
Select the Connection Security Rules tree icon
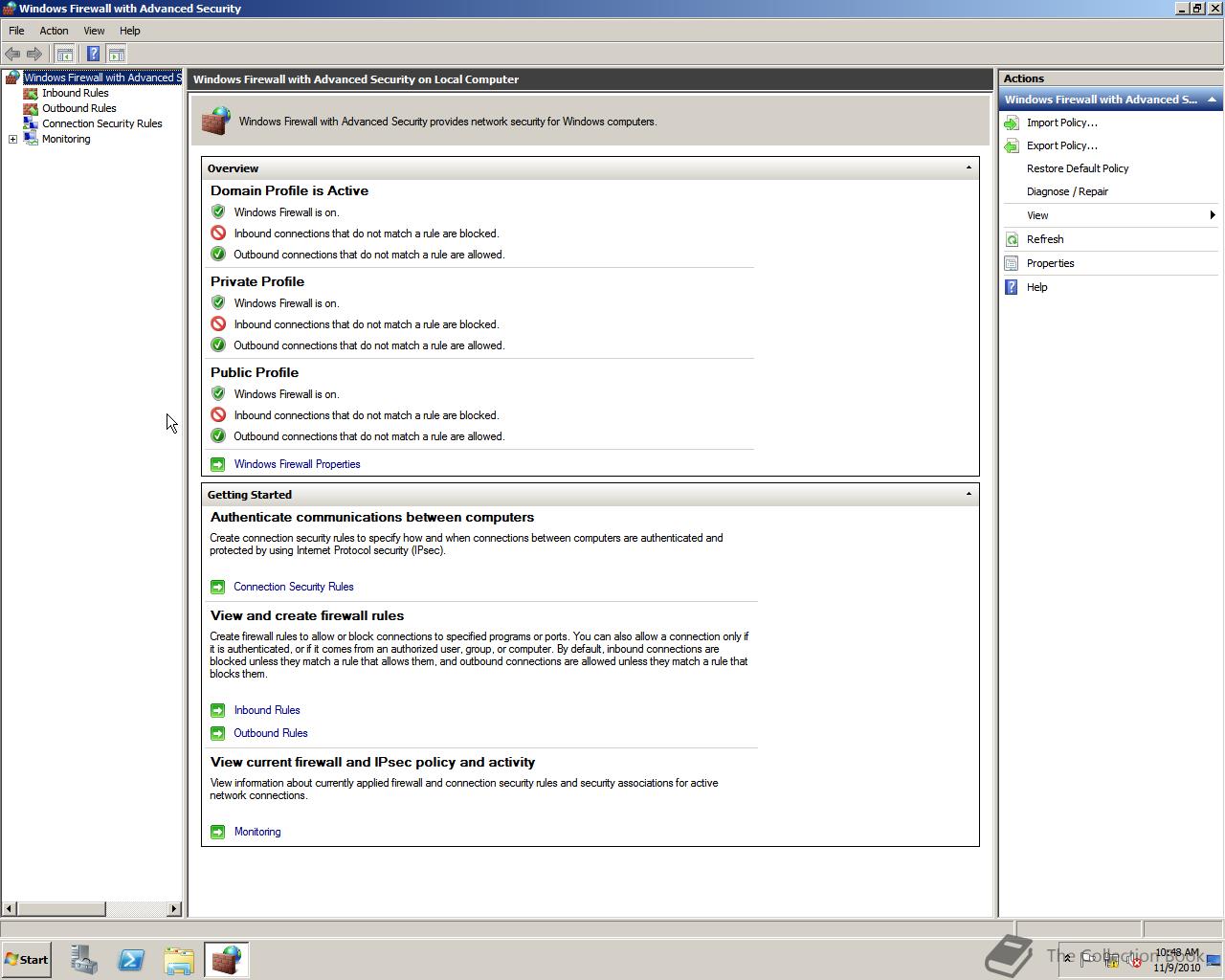click(31, 123)
